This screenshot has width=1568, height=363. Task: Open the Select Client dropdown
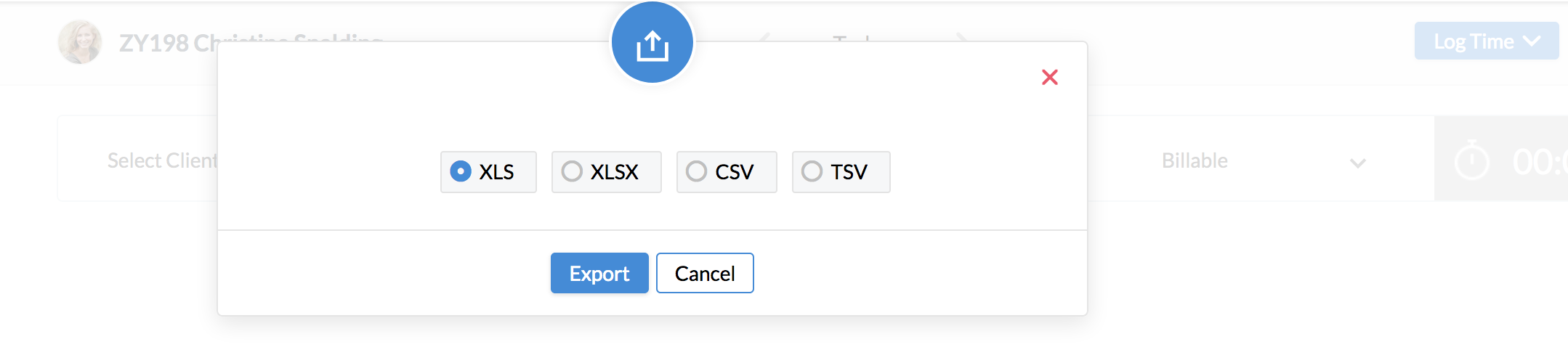coord(161,160)
